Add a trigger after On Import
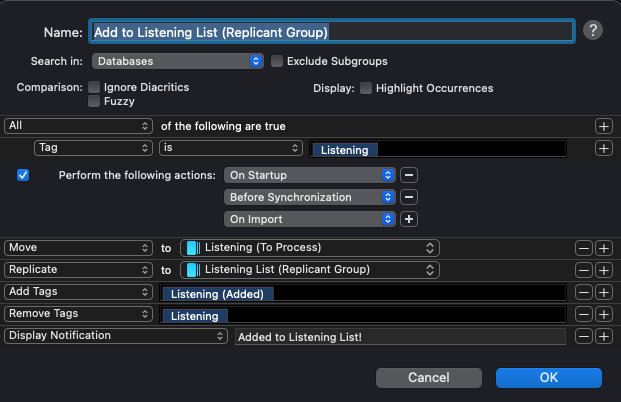The image size is (621, 402). pyautogui.click(x=409, y=219)
